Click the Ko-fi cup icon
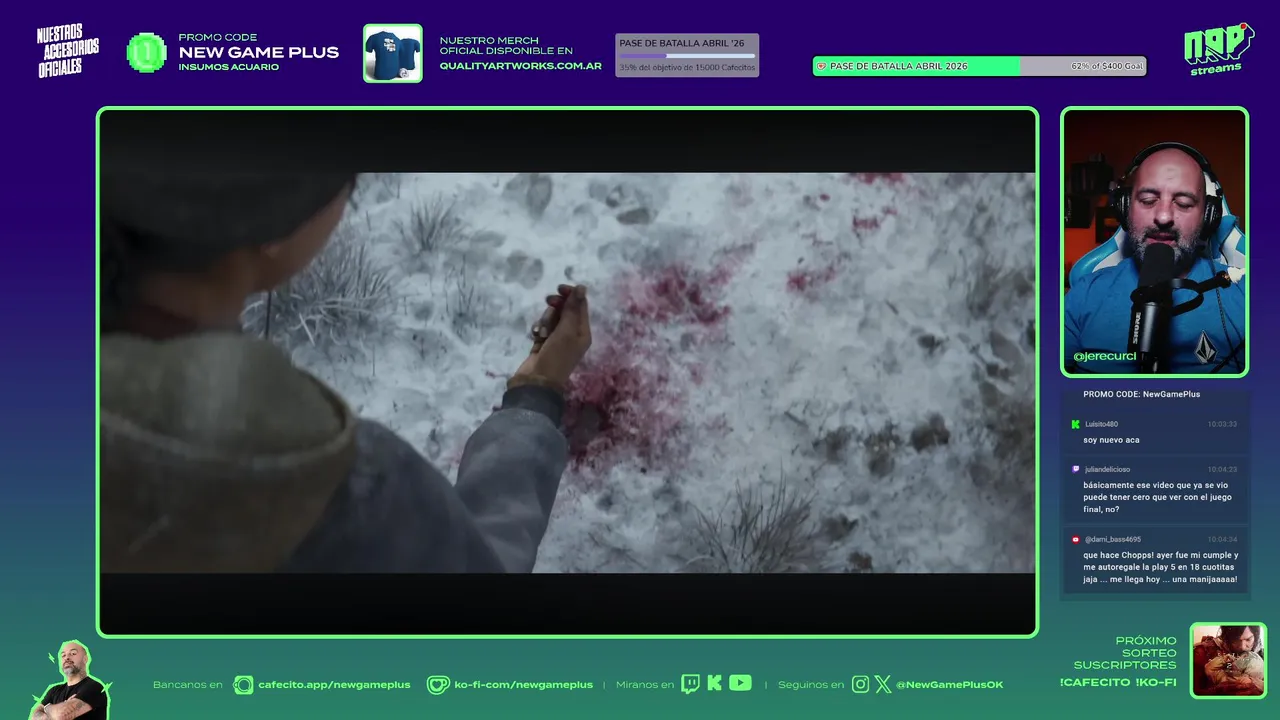This screenshot has height=720, width=1280. [x=438, y=685]
